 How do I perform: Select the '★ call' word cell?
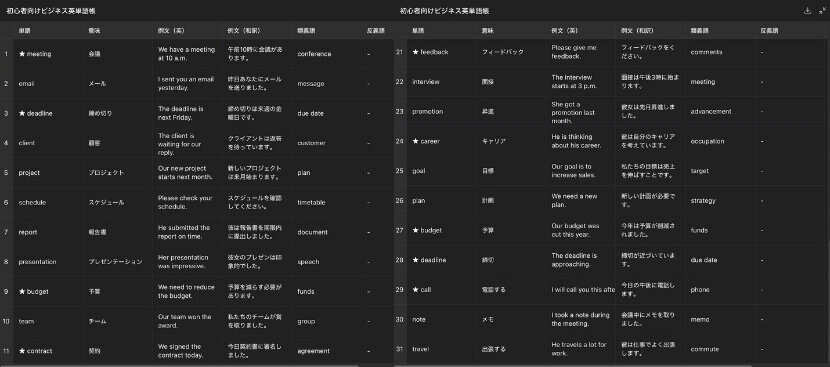(422, 290)
